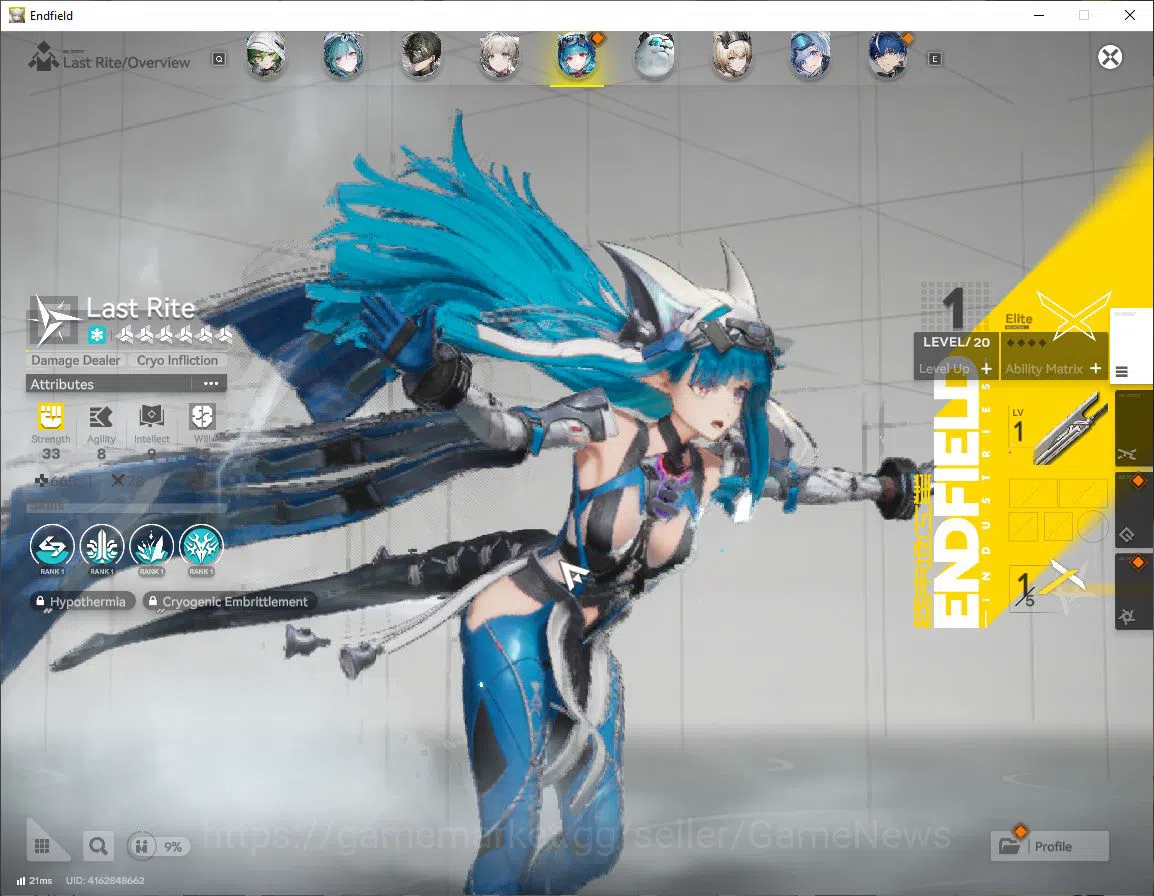The height and width of the screenshot is (896, 1154).
Task: Click the Will brain attribute icon
Action: (202, 417)
